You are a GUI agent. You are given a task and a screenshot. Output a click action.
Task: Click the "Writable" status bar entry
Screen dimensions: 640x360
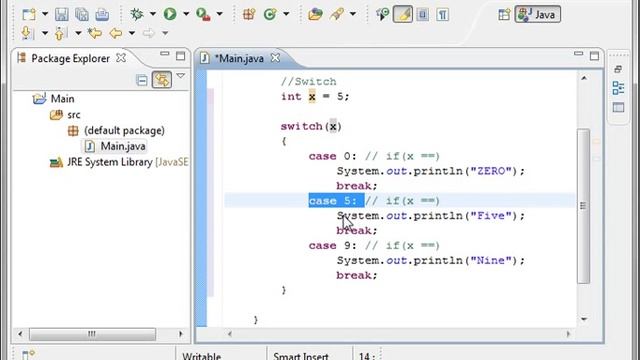click(202, 356)
